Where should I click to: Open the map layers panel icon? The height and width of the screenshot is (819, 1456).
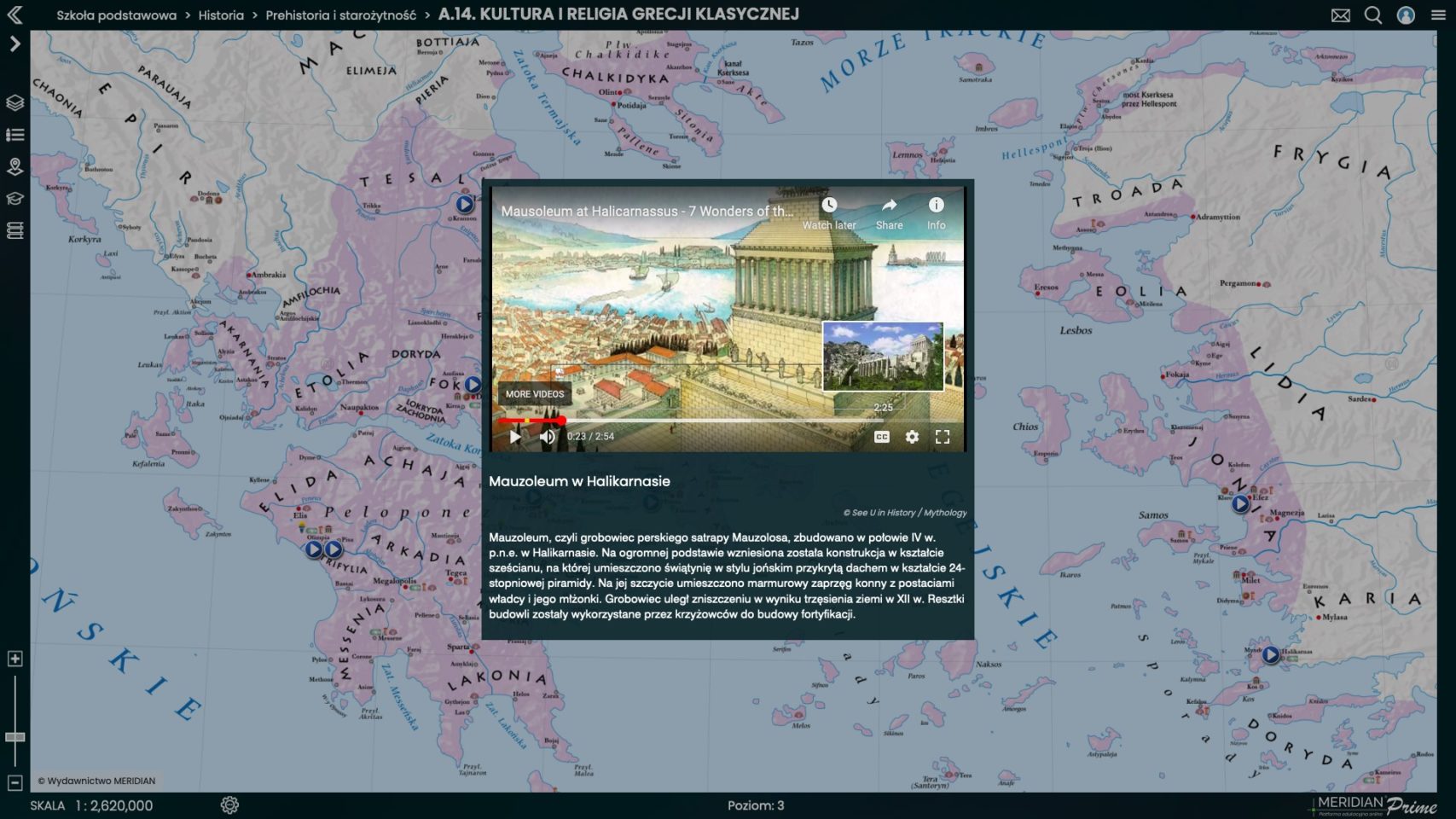(15, 103)
